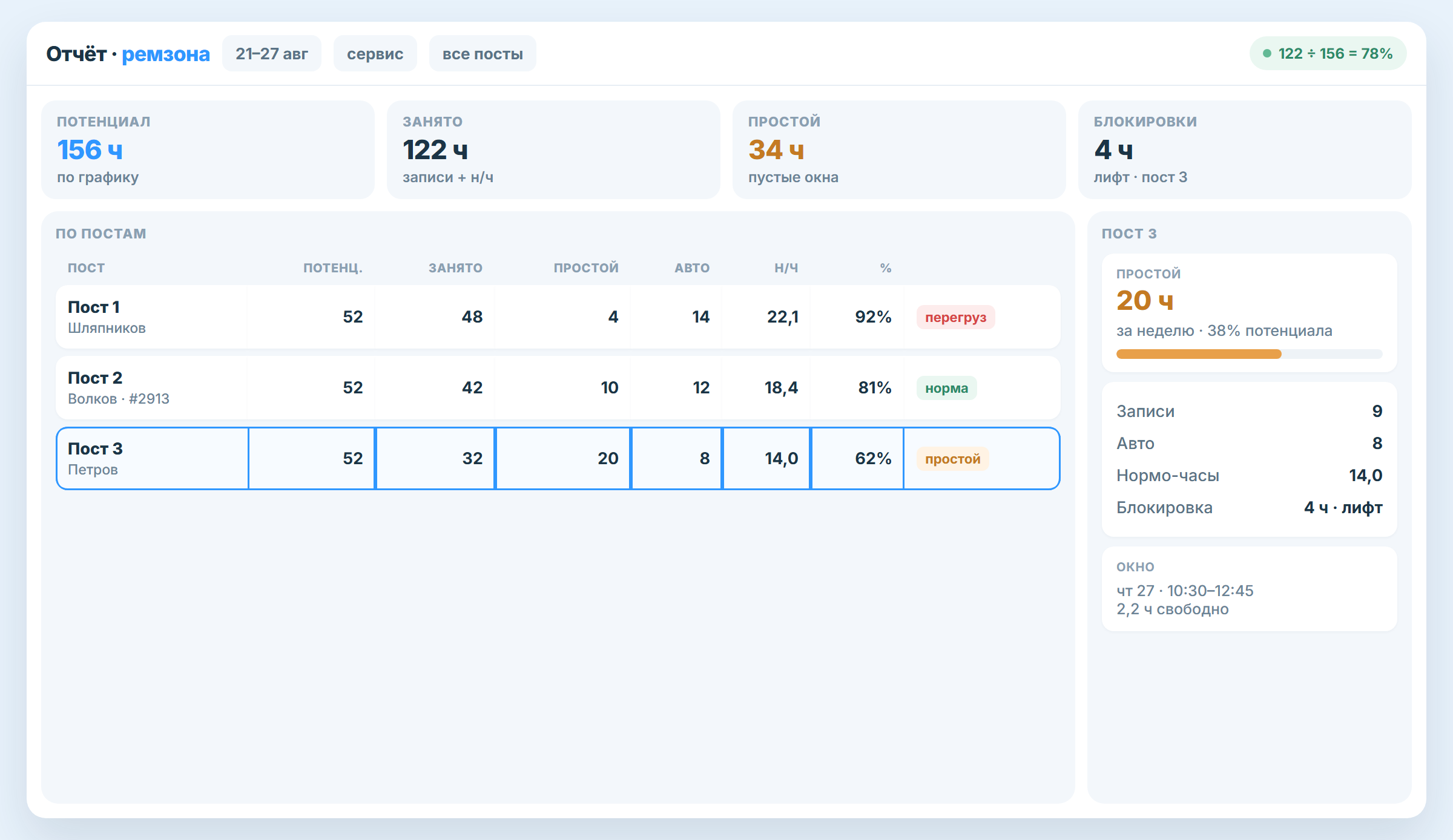The height and width of the screenshot is (840, 1453).
Task: Select the Пост 1 Шляпников row
Action: (x=558, y=317)
